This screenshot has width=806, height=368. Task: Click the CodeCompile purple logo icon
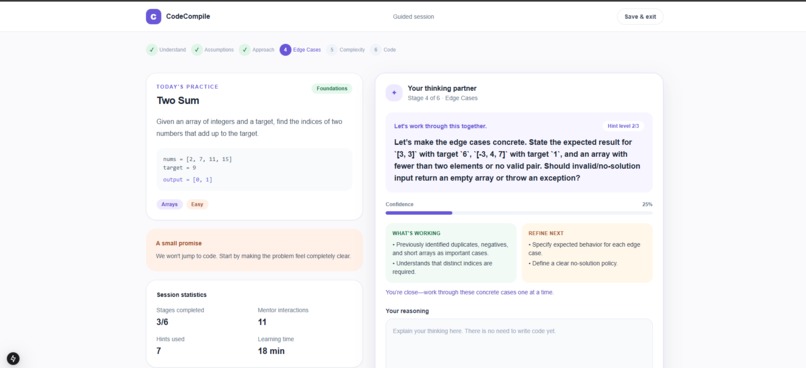pyautogui.click(x=153, y=16)
